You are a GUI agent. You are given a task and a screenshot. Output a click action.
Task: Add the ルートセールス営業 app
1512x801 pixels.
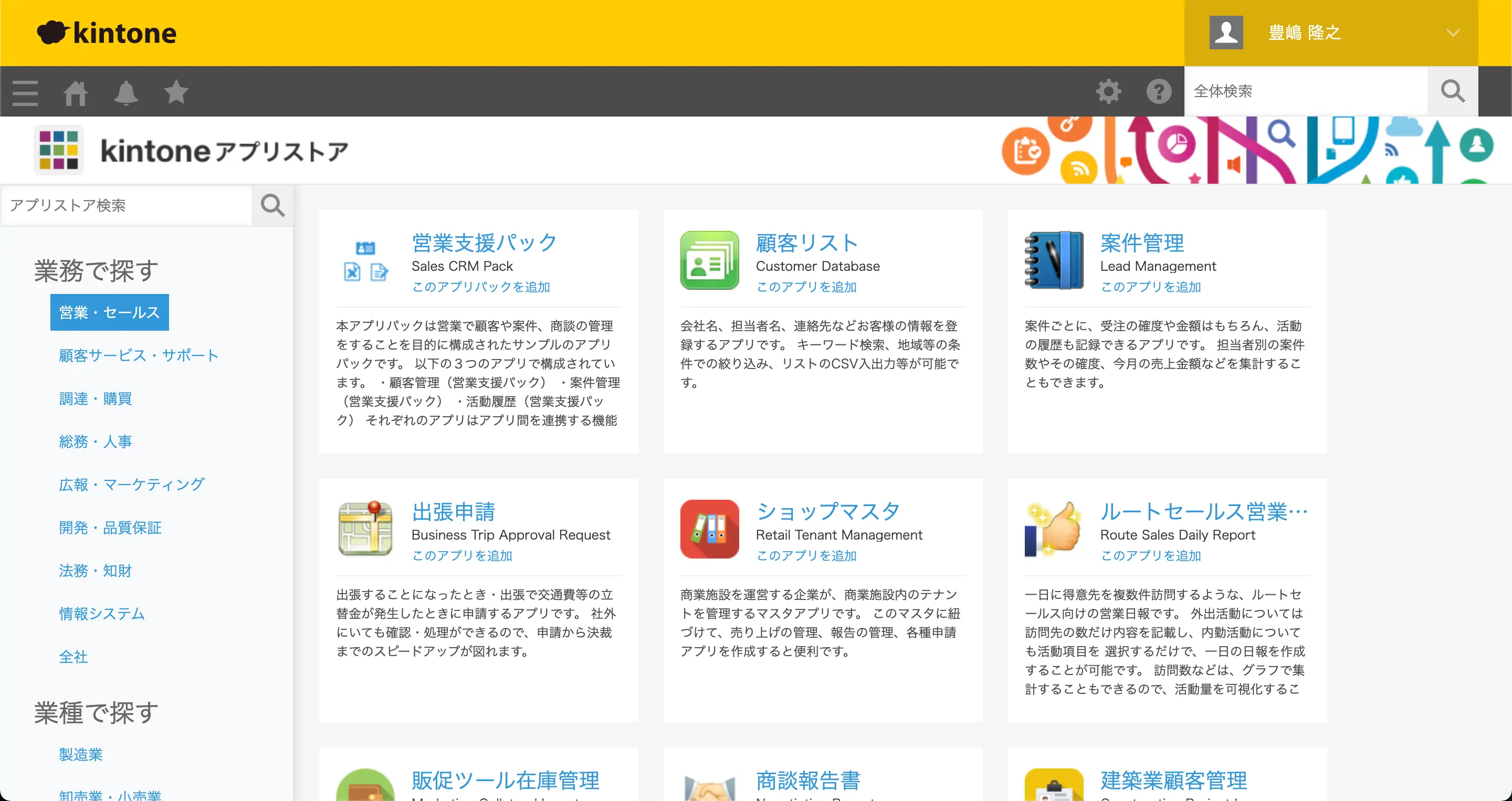(x=1151, y=556)
